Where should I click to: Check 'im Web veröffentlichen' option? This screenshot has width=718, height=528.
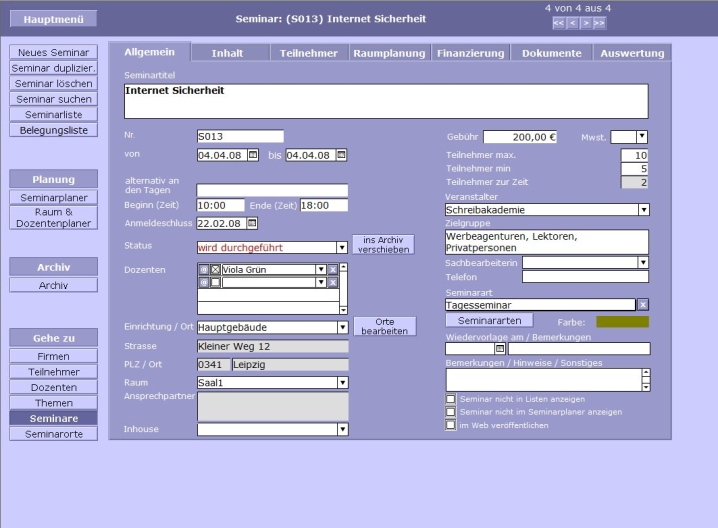451,424
